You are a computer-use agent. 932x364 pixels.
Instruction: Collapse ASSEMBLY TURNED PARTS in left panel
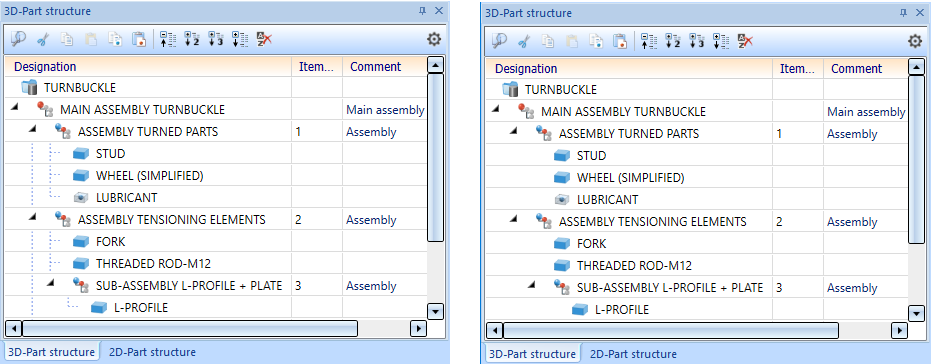coord(33,129)
